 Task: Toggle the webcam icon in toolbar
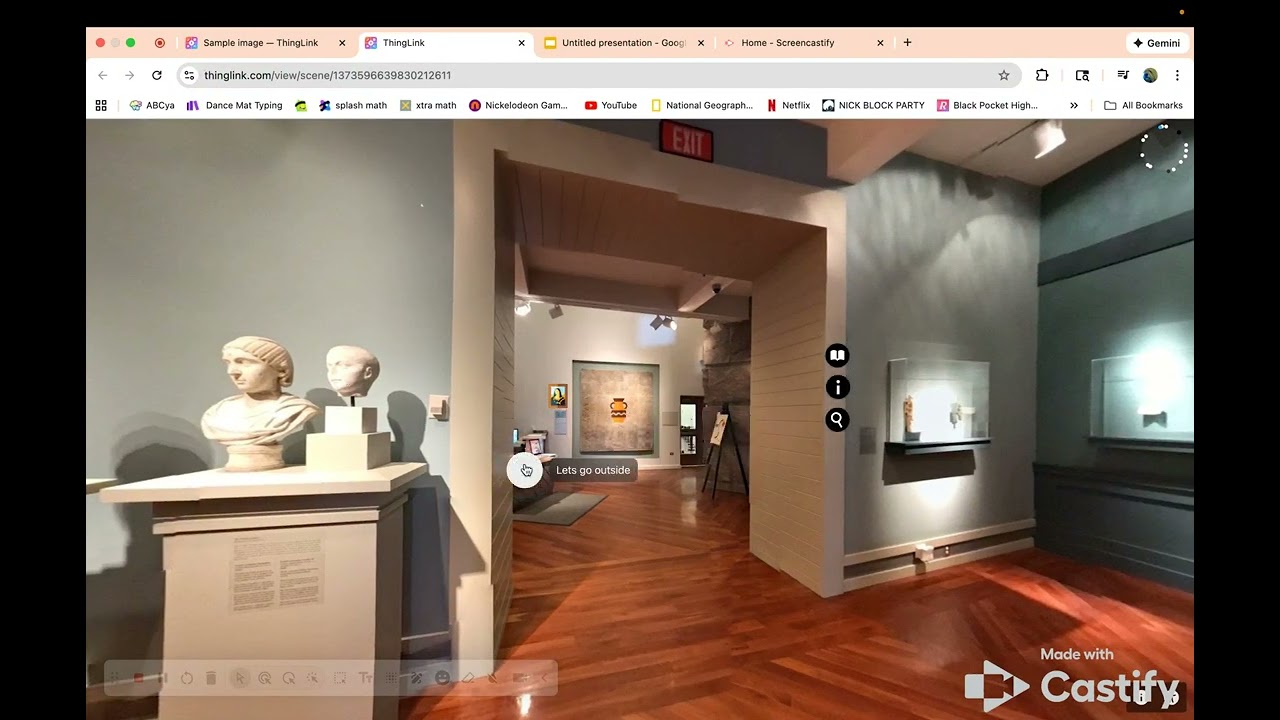519,678
